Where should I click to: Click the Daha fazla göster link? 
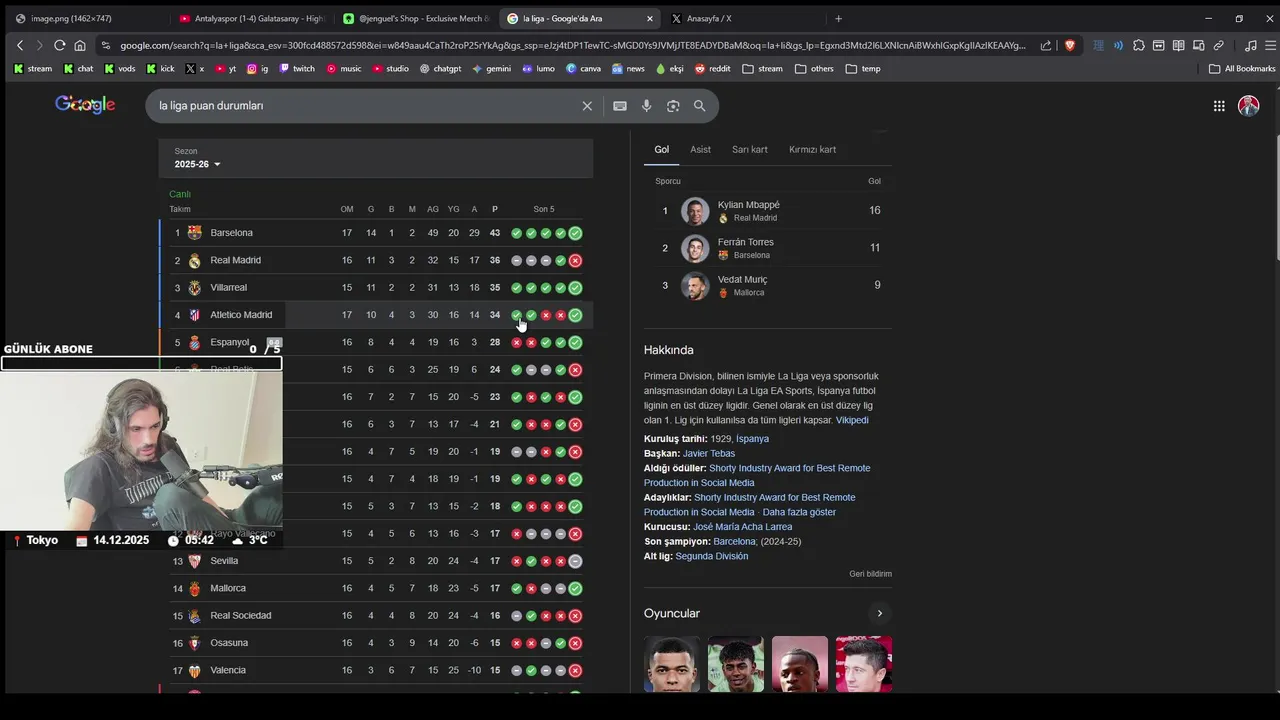pyautogui.click(x=799, y=512)
